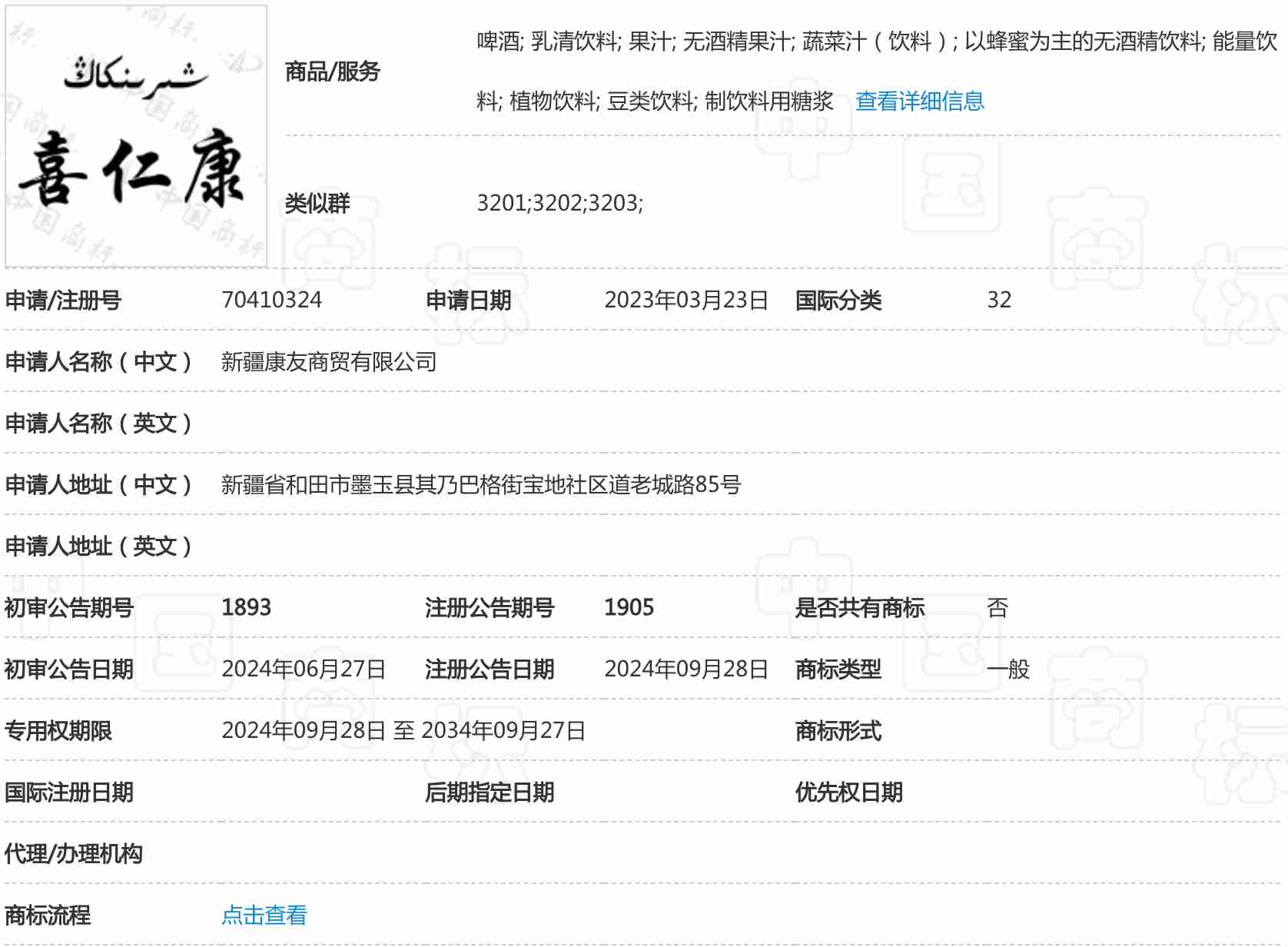Click the application date 2023年03月23日
Viewport: 1288px width, 947px height.
coord(685,300)
